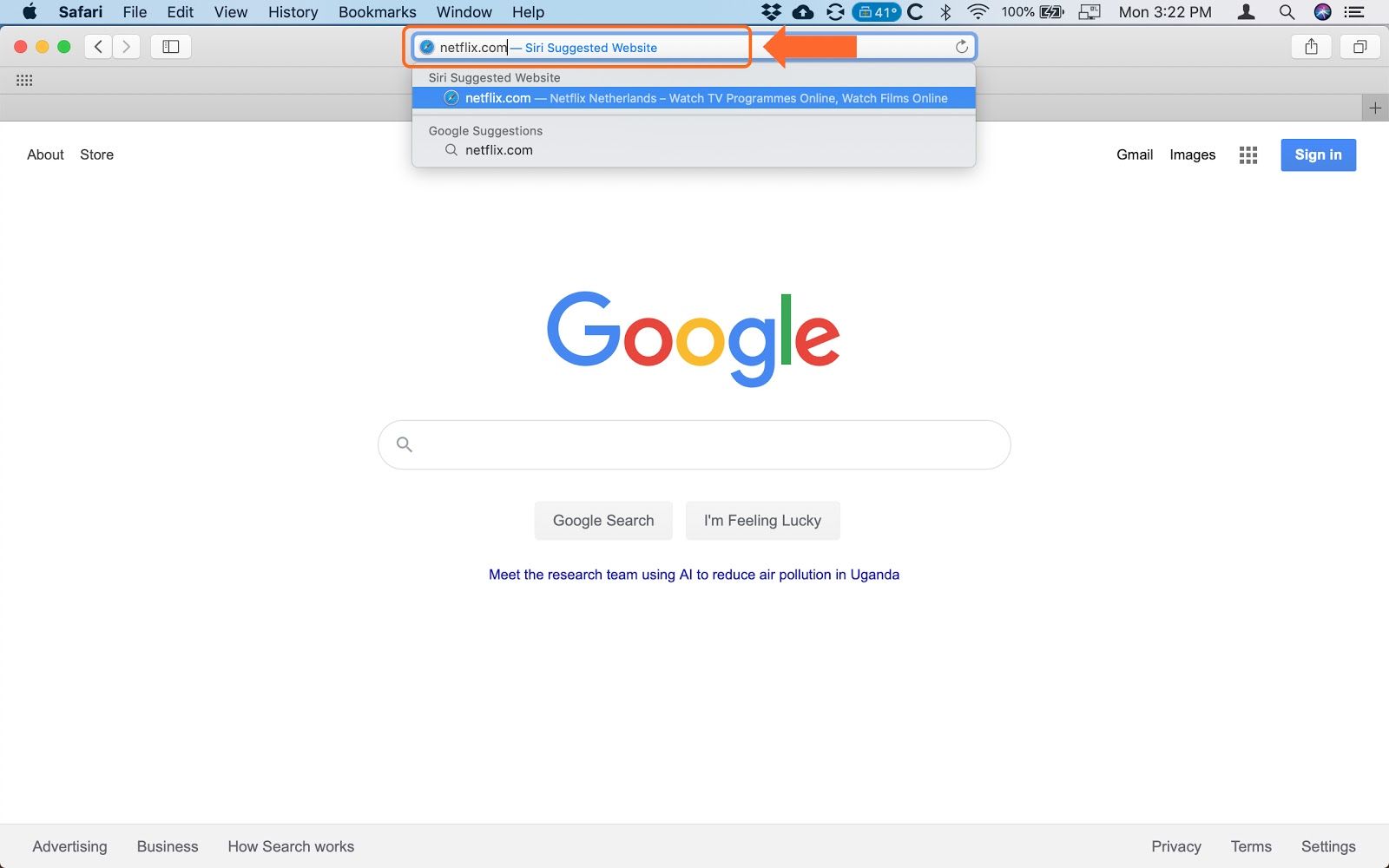Open the Wi-Fi menu

click(978, 12)
